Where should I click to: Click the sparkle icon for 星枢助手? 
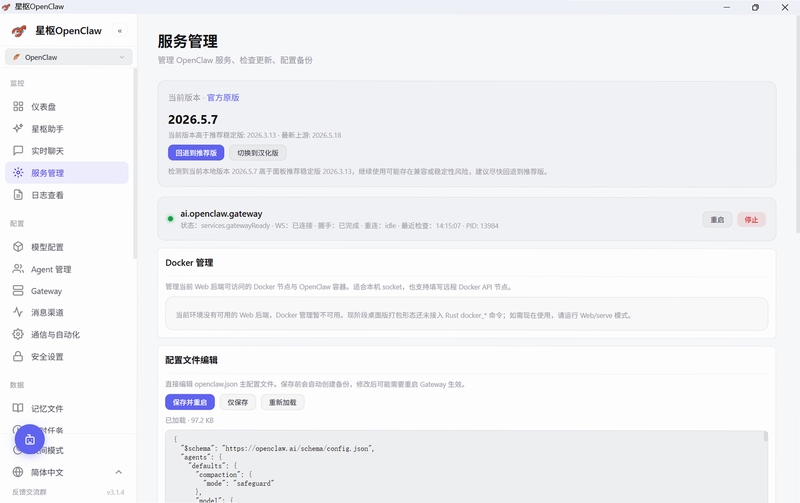pyautogui.click(x=18, y=128)
